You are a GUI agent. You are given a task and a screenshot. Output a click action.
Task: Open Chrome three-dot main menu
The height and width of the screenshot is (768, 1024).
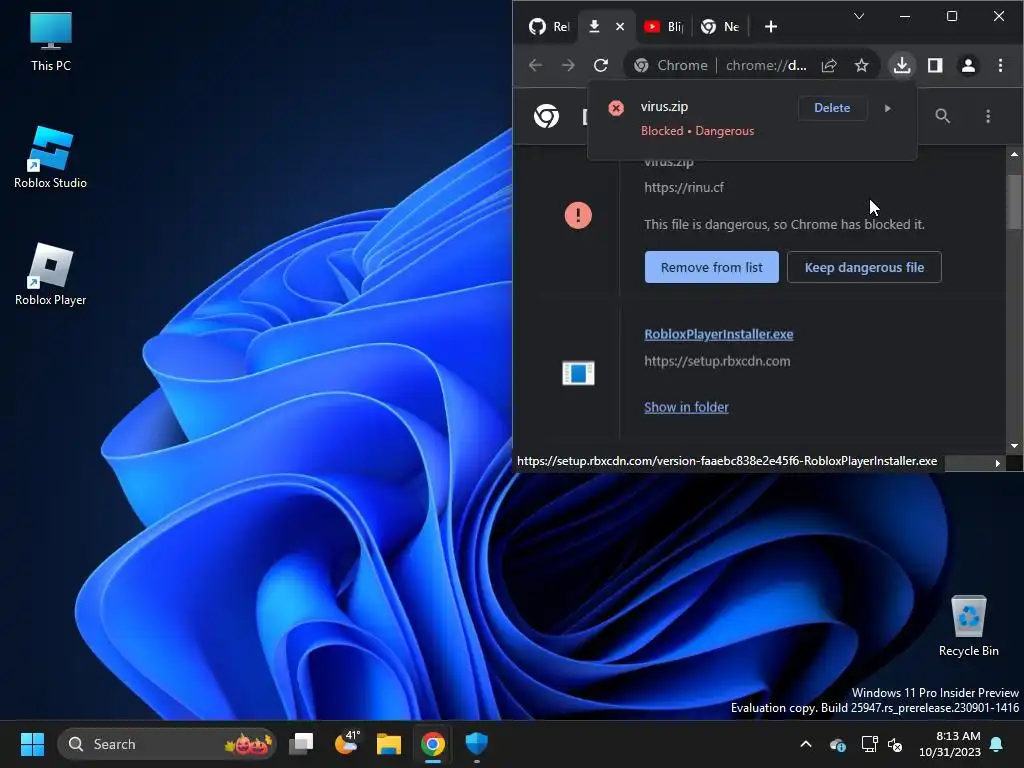1000,65
